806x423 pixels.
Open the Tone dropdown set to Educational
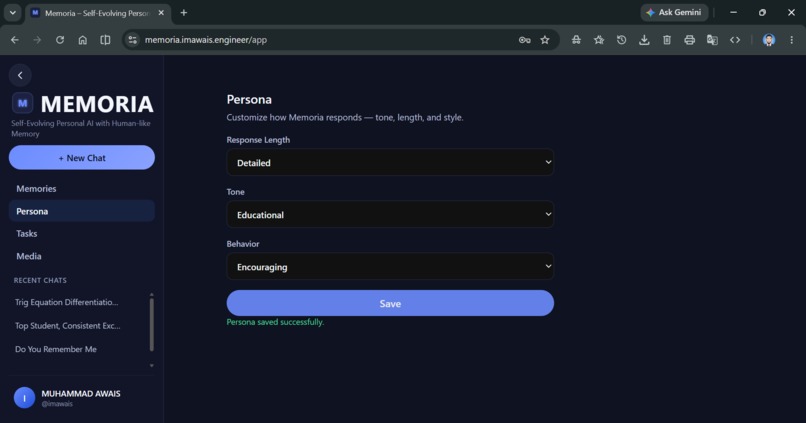point(390,214)
